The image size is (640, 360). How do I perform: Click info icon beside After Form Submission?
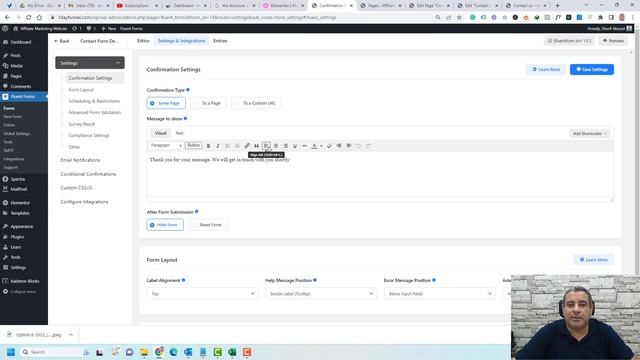point(197,212)
